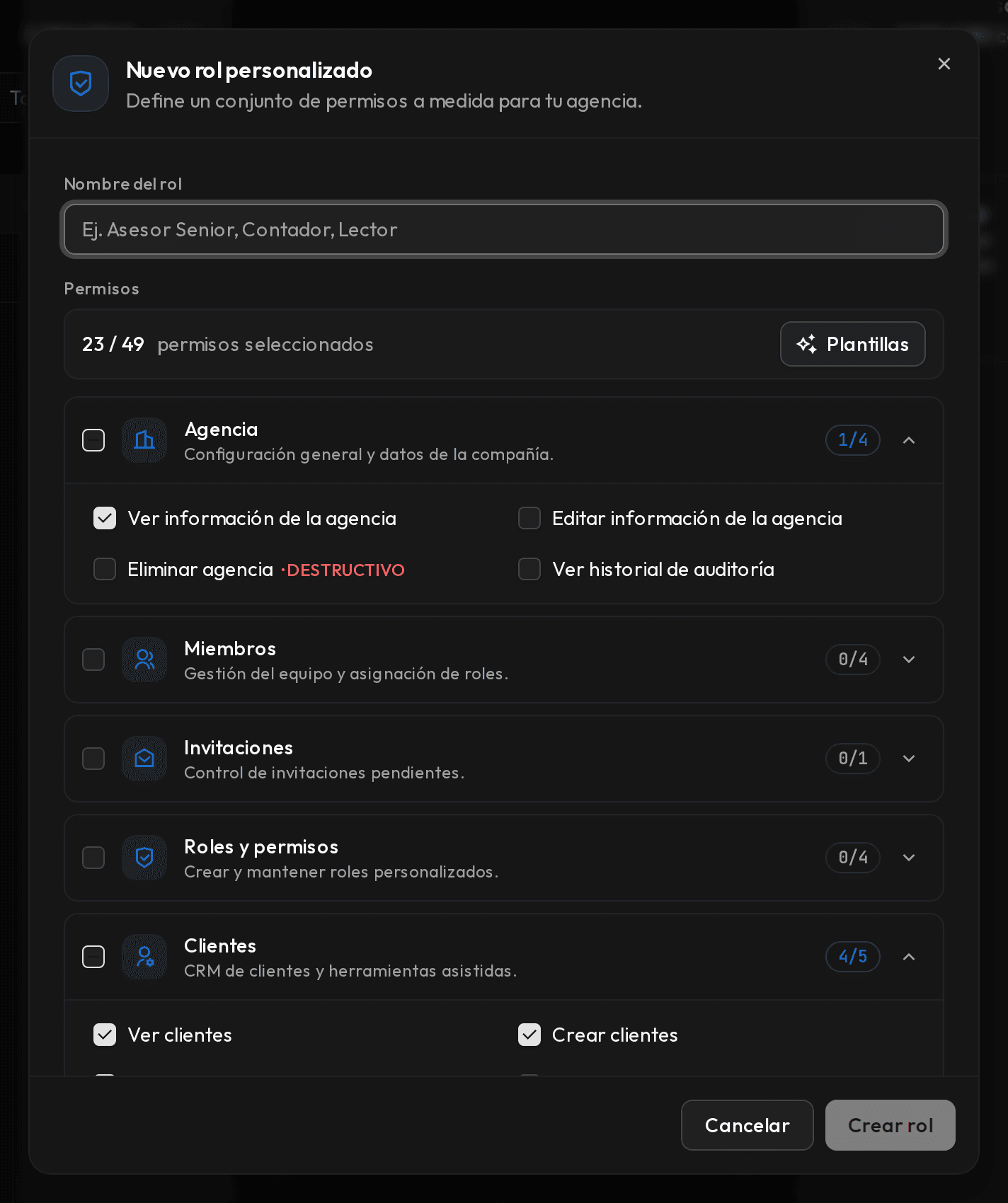Click the Agencia building icon
This screenshot has width=1008, height=1203.
pyautogui.click(x=144, y=440)
